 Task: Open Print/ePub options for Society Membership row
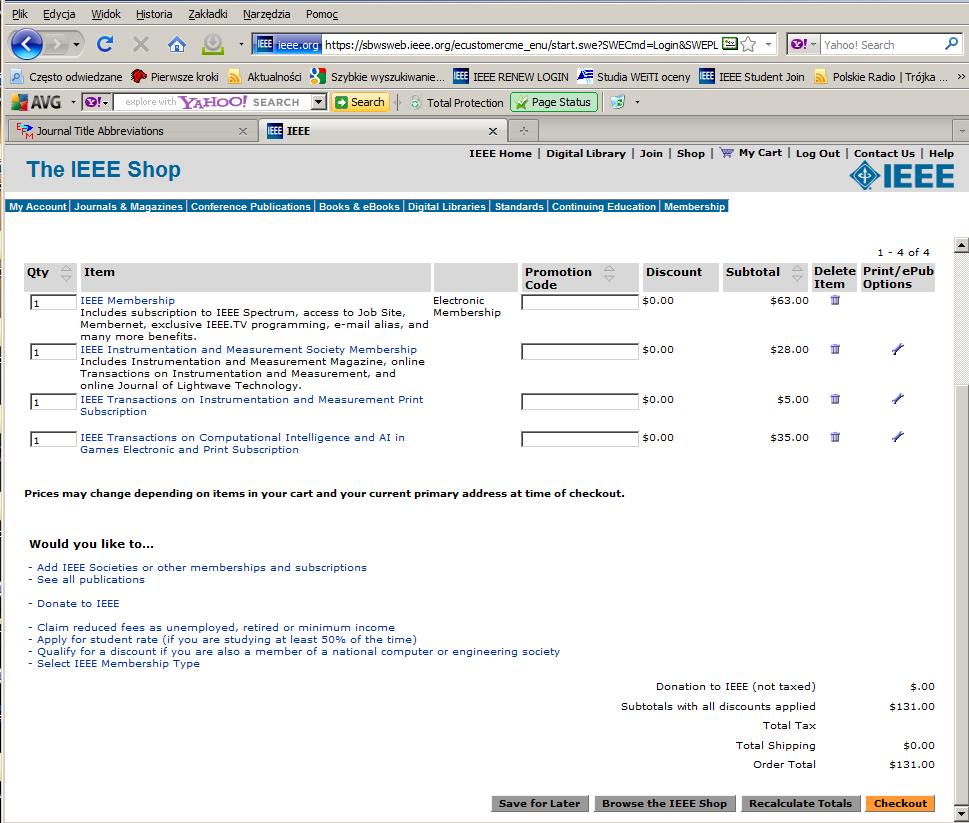click(x=898, y=349)
